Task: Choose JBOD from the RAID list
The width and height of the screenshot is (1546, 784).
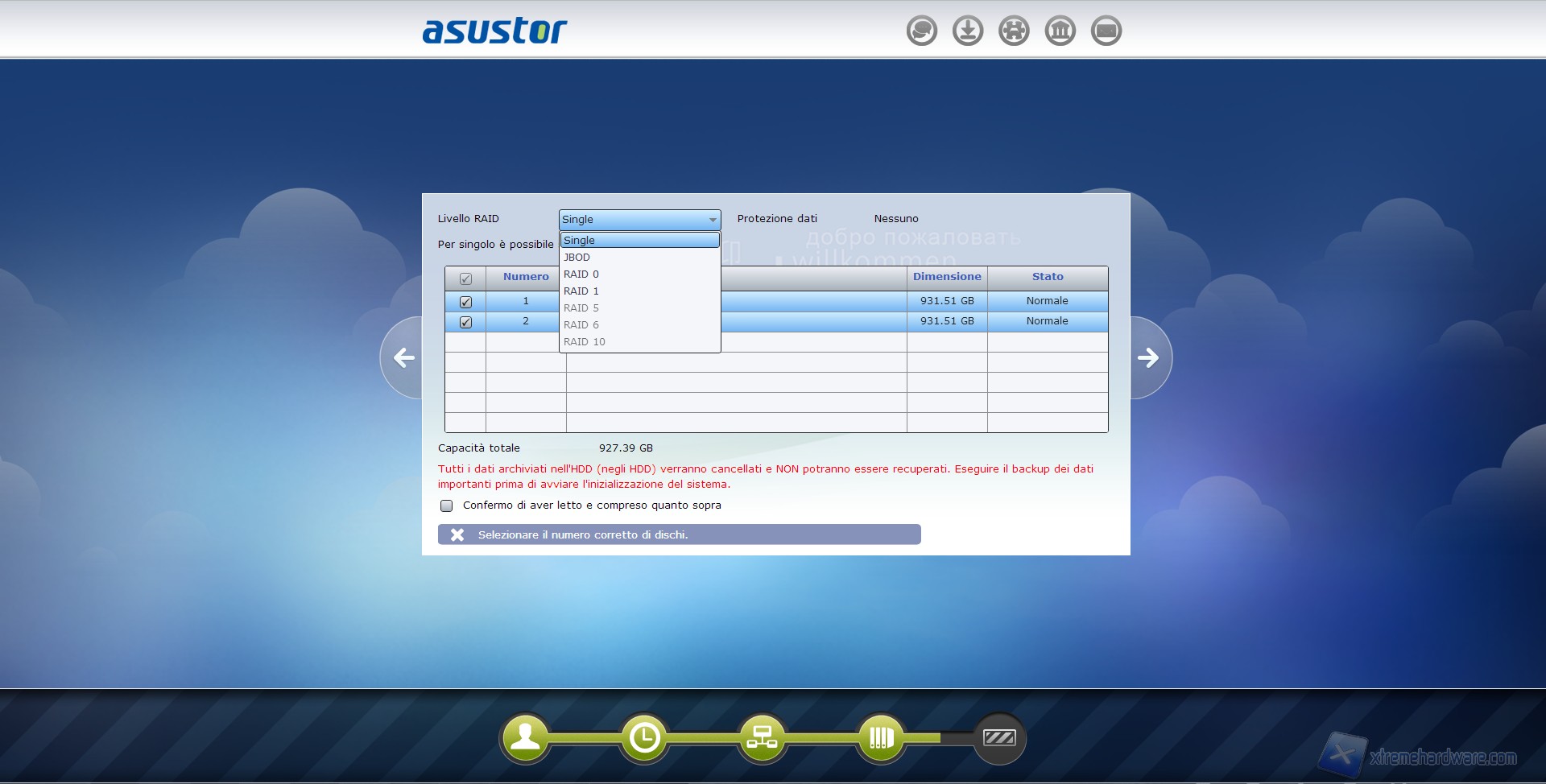Action: (x=577, y=258)
